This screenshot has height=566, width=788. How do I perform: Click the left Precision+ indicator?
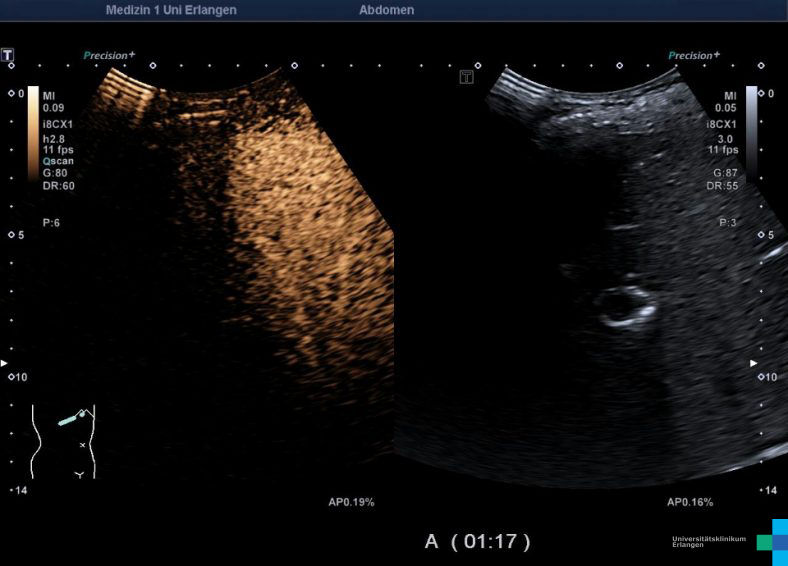pyautogui.click(x=108, y=56)
